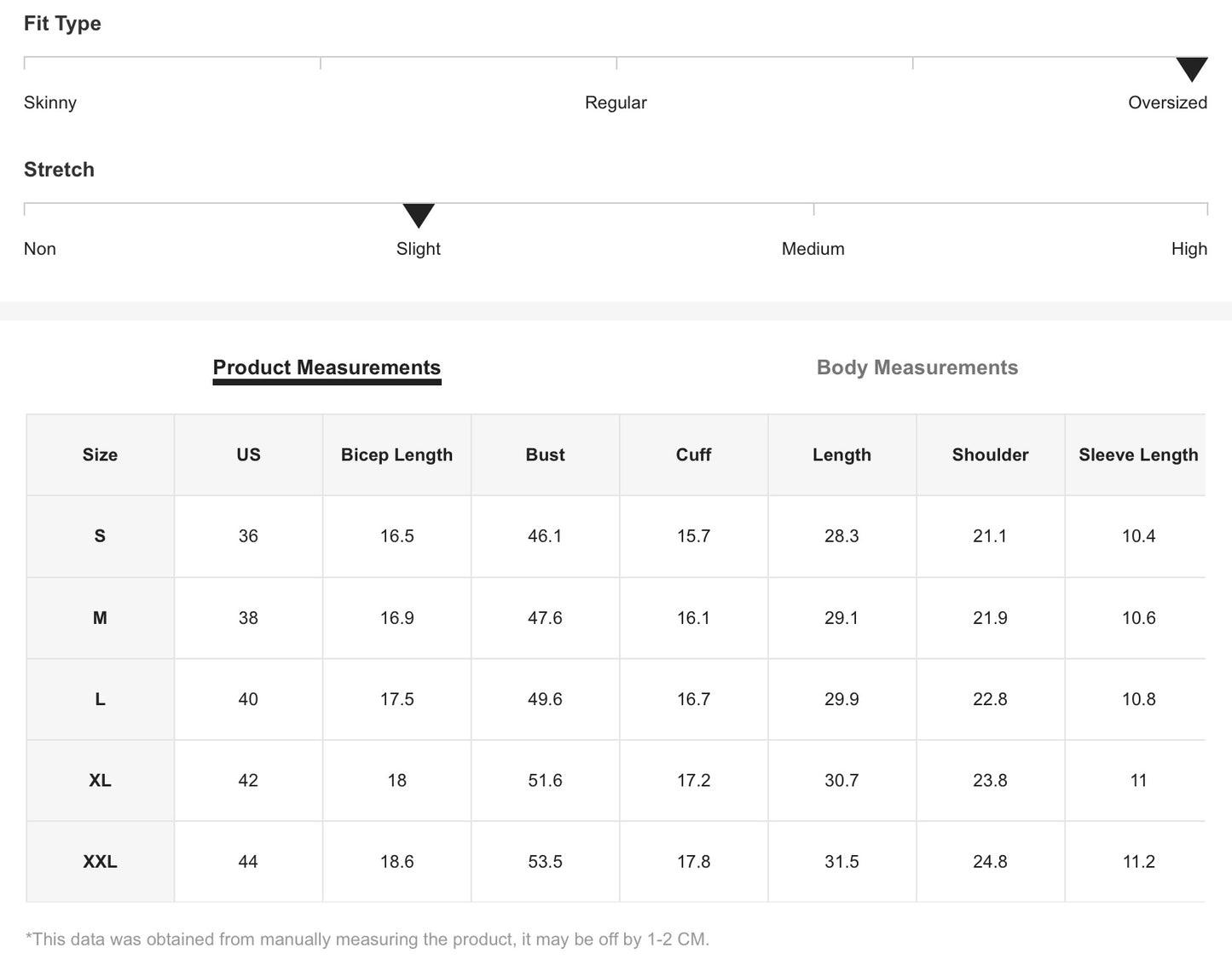Click the Non stretch label
Screen dimensions: 1232x971
tap(40, 249)
